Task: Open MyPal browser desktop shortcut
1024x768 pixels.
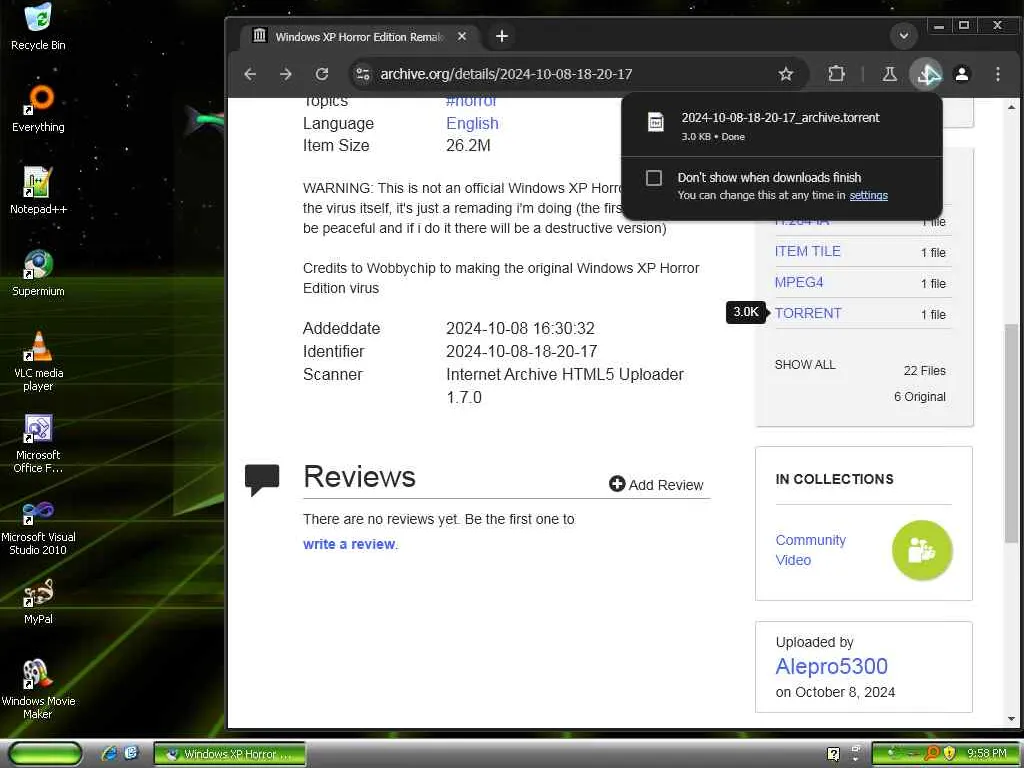Action: tap(38, 601)
